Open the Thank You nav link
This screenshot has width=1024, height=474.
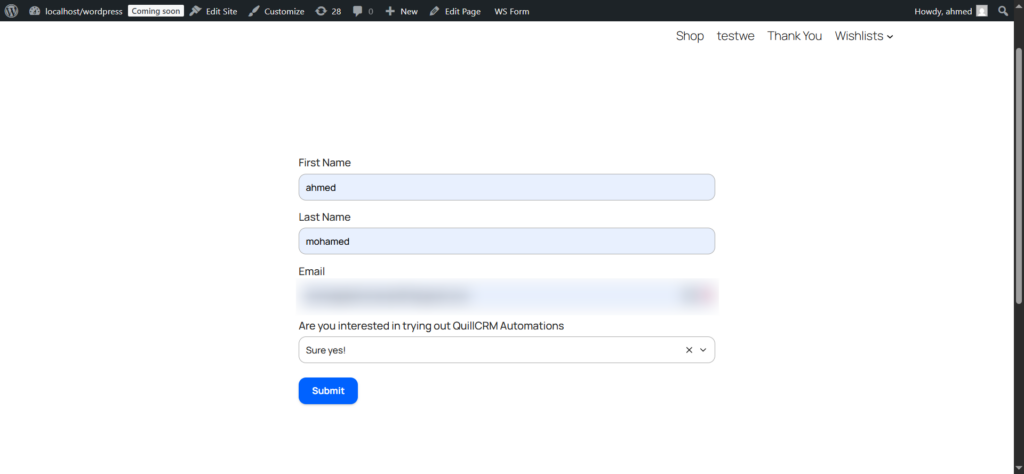pos(794,36)
